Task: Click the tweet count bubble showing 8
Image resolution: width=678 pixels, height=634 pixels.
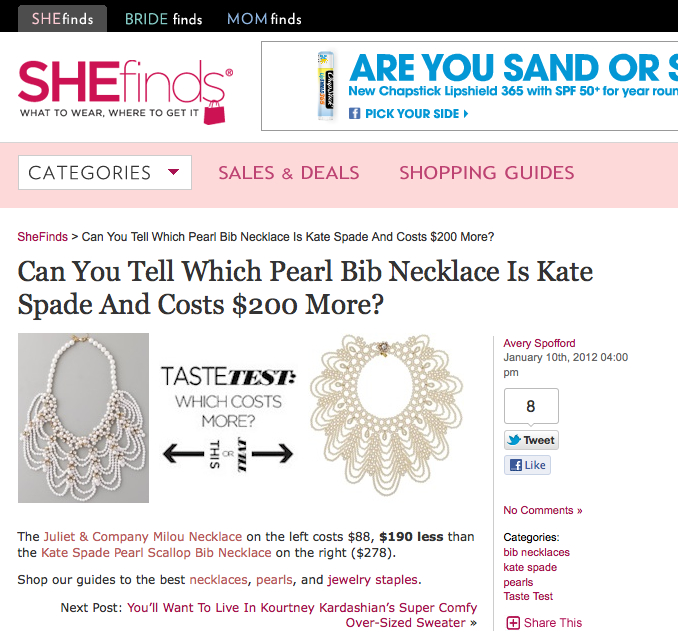Action: (x=531, y=406)
